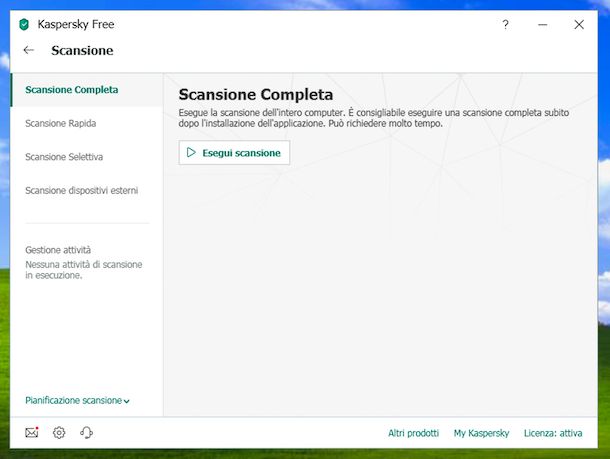Open settings via the gear icon
This screenshot has height=459, width=610.
59,433
